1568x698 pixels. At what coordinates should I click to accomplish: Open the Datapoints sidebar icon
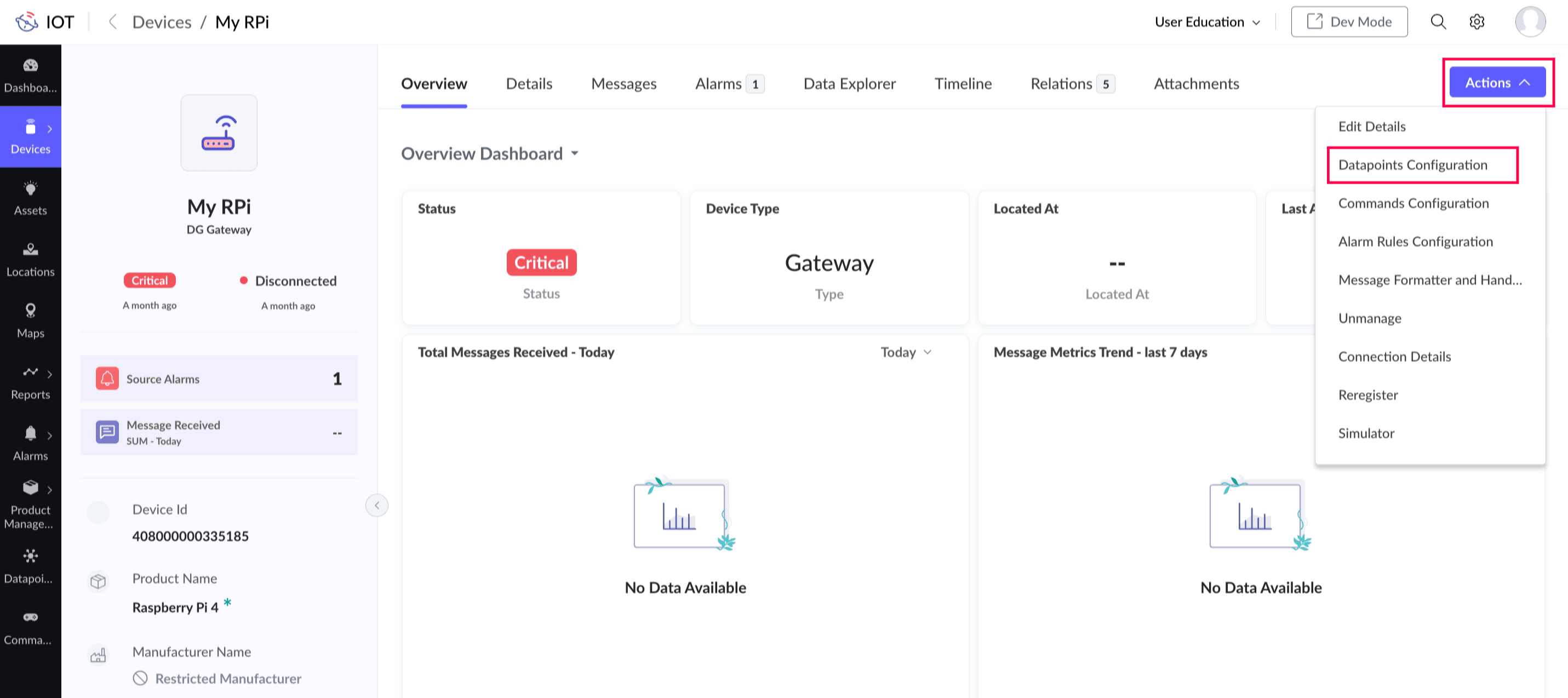click(x=31, y=565)
